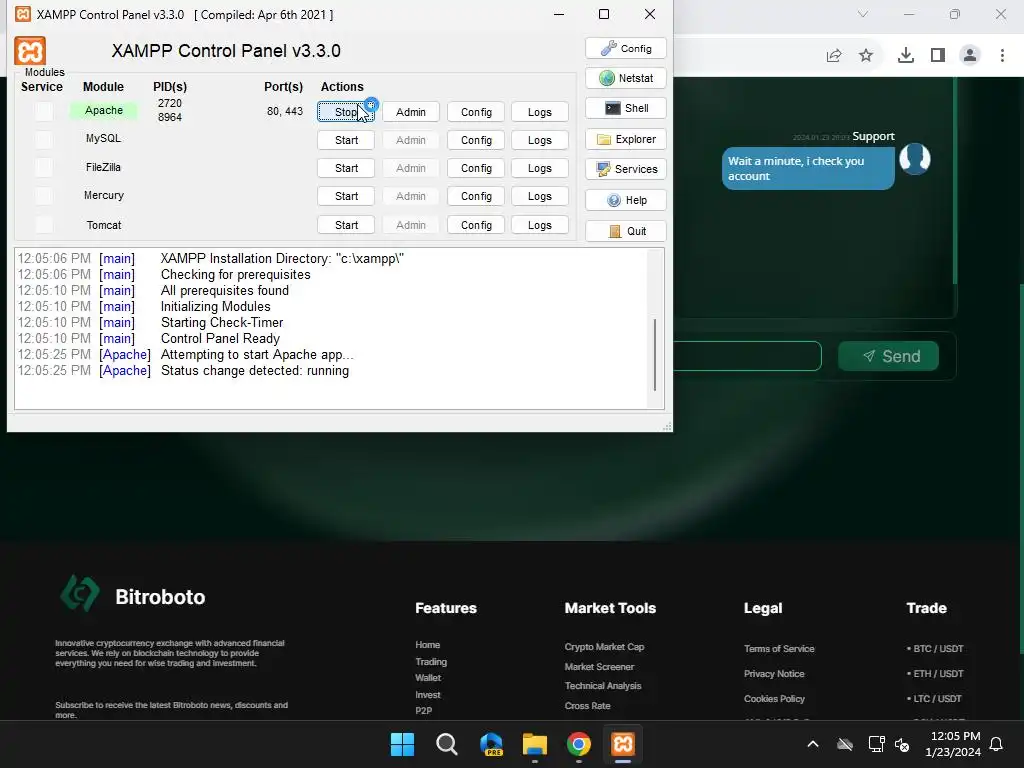
Task: Open Apache Config menu
Action: [x=476, y=112]
